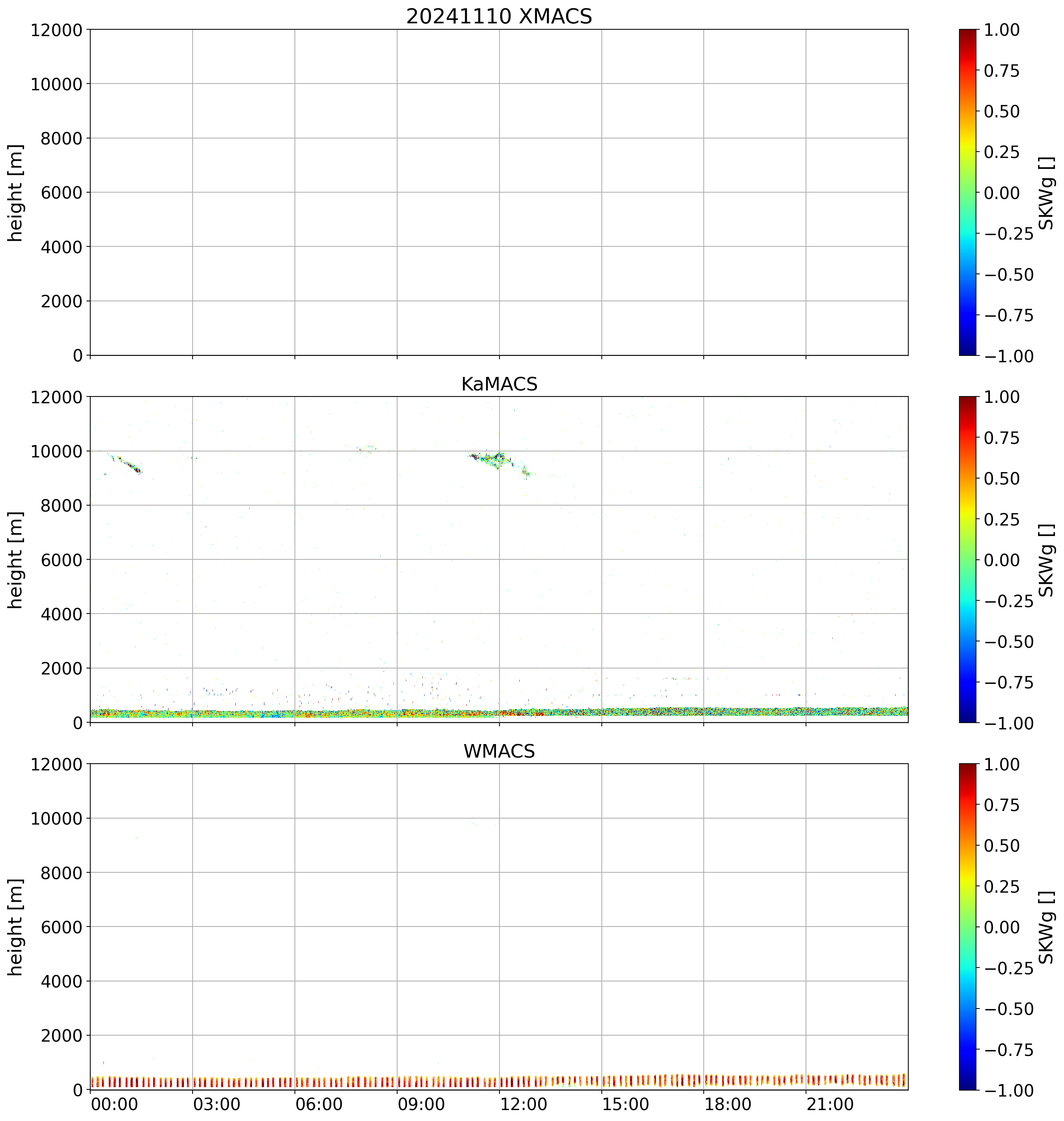Click the top XMACS colorbar
Viewport: 1064px width, 1121px height.
tap(968, 192)
